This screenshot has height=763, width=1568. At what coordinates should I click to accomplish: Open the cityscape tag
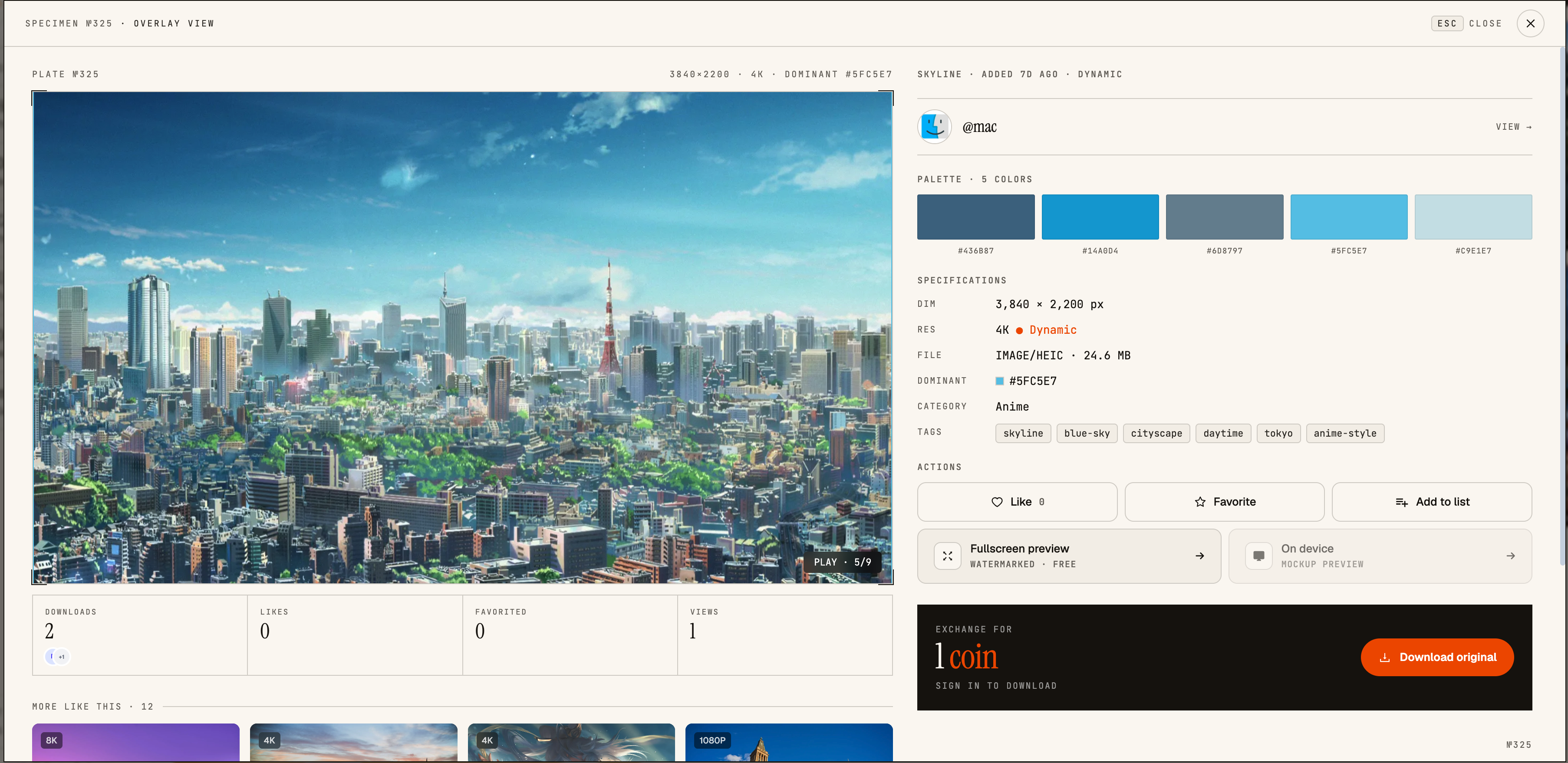(x=1156, y=433)
